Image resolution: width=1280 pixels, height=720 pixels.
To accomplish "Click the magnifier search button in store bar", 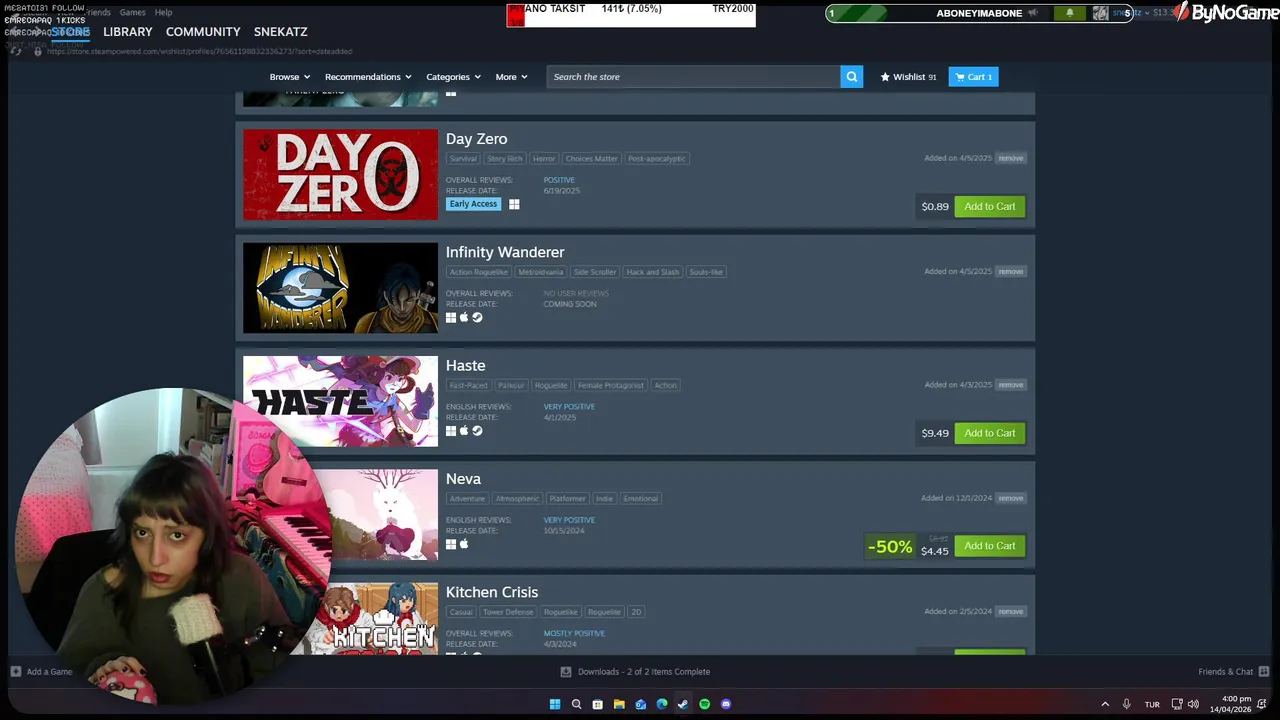I will click(851, 77).
